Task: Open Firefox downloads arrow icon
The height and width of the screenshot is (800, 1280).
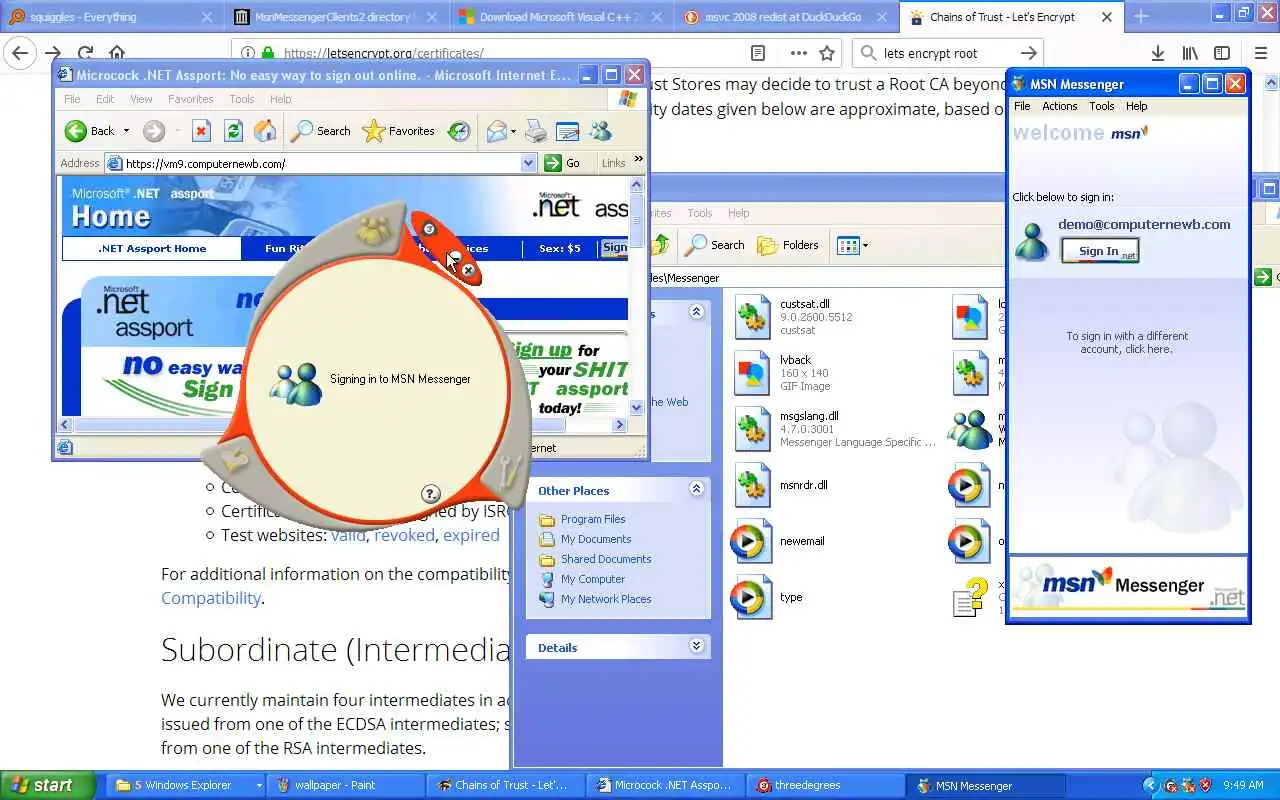Action: [1157, 53]
